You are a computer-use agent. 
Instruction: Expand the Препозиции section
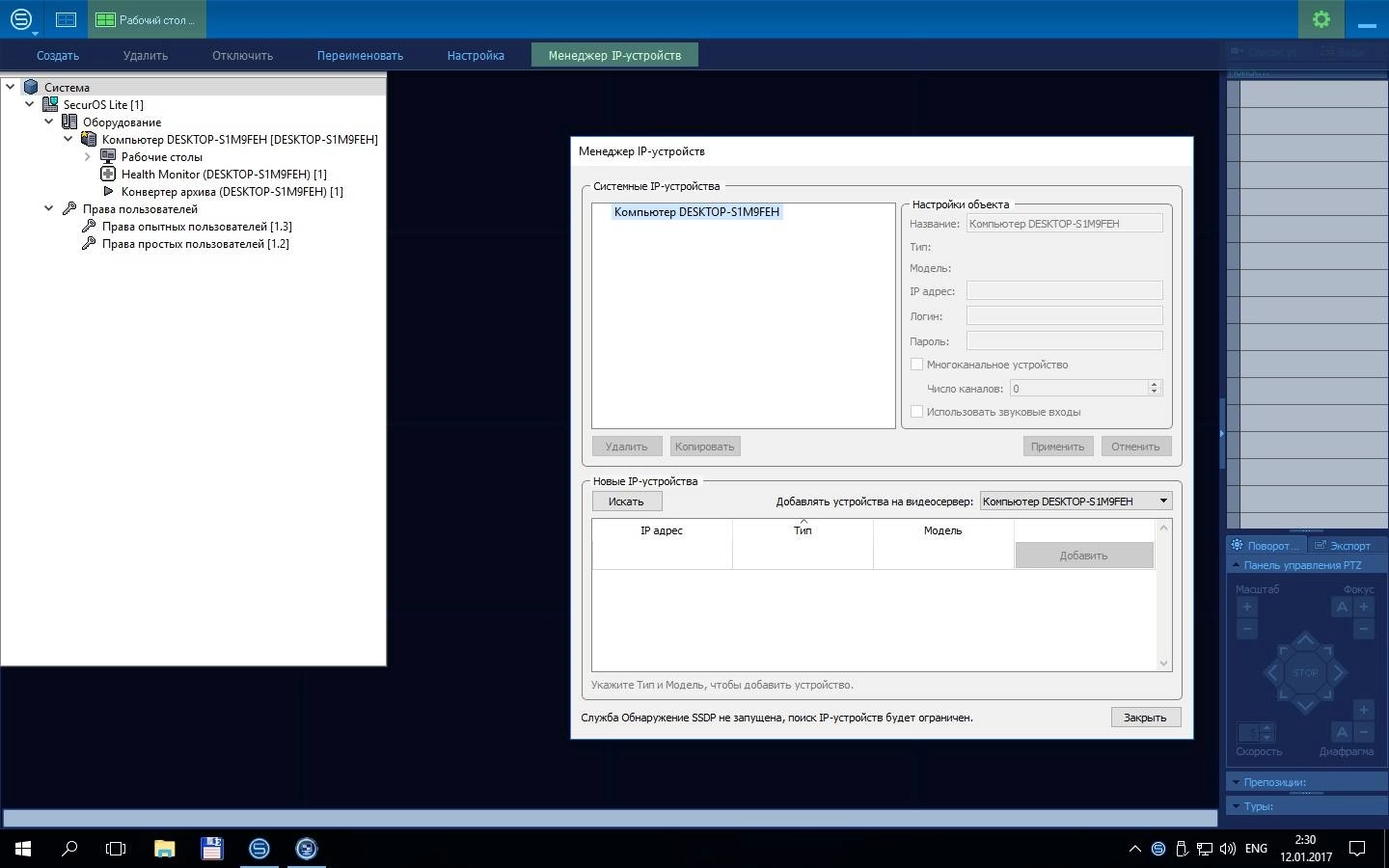pyautogui.click(x=1235, y=782)
